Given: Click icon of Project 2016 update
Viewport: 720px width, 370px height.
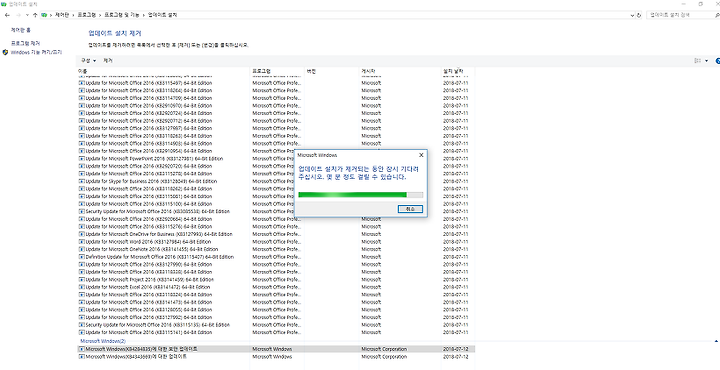Looking at the screenshot, I should coord(82,280).
